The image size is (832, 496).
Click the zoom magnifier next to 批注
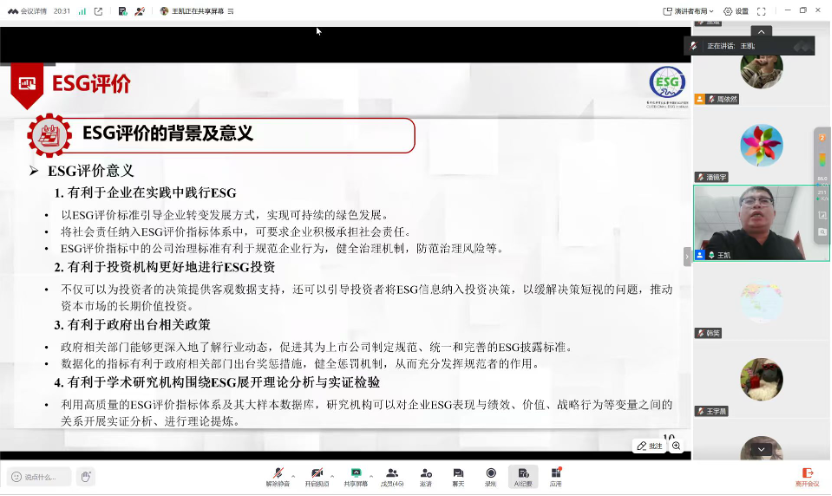tap(676, 446)
